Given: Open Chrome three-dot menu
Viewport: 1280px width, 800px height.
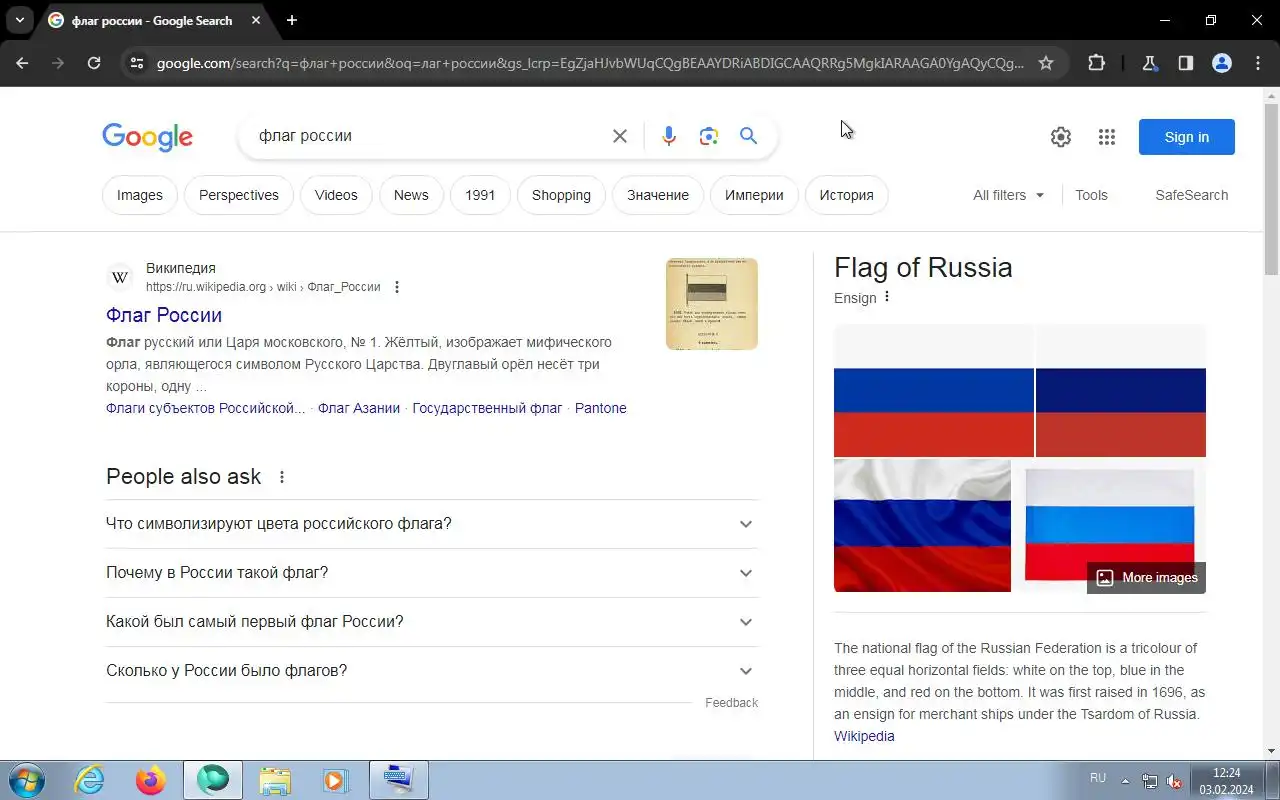Looking at the screenshot, I should [1258, 63].
